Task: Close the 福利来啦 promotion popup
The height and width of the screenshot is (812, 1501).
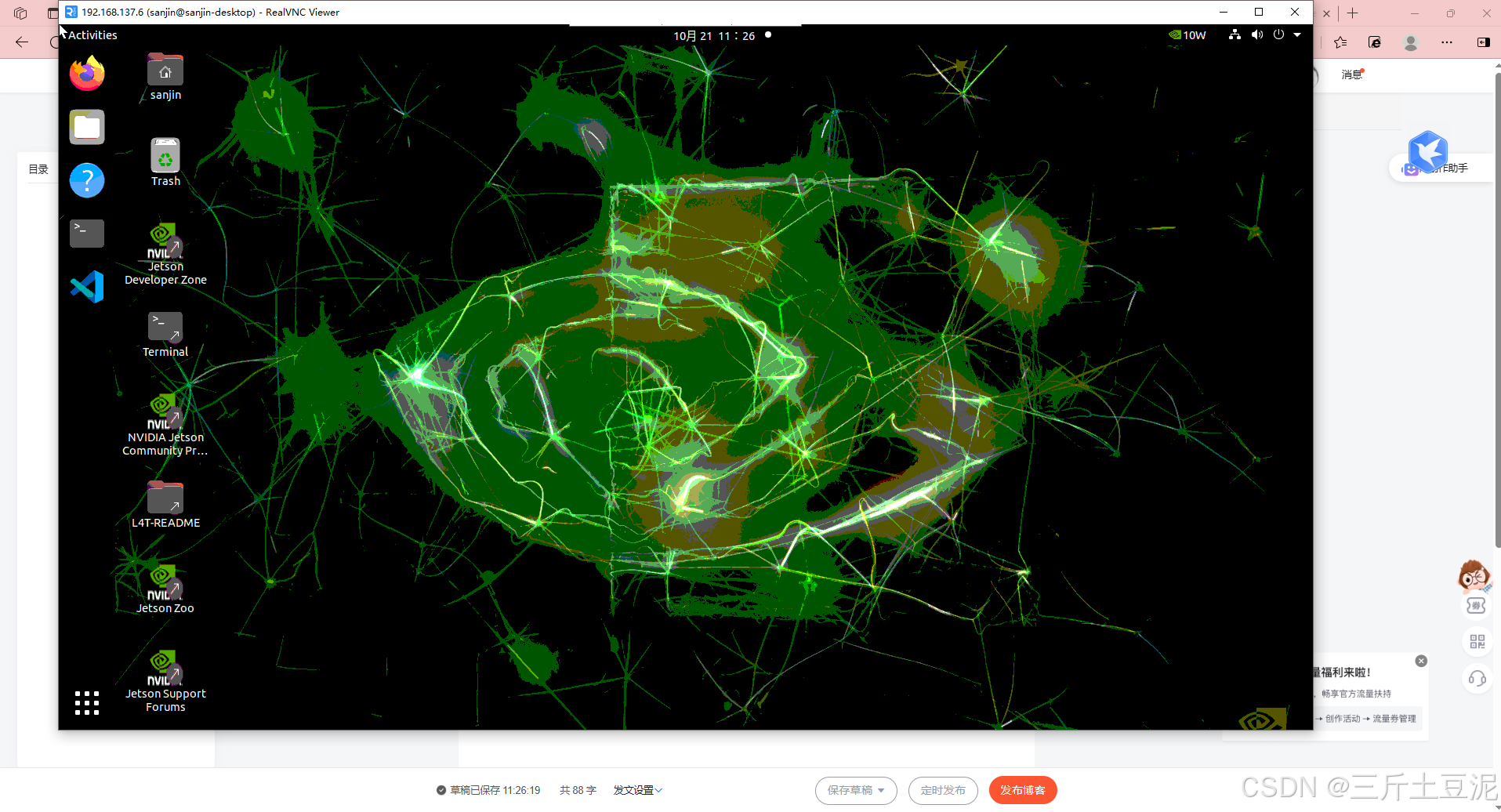Action: point(1421,661)
